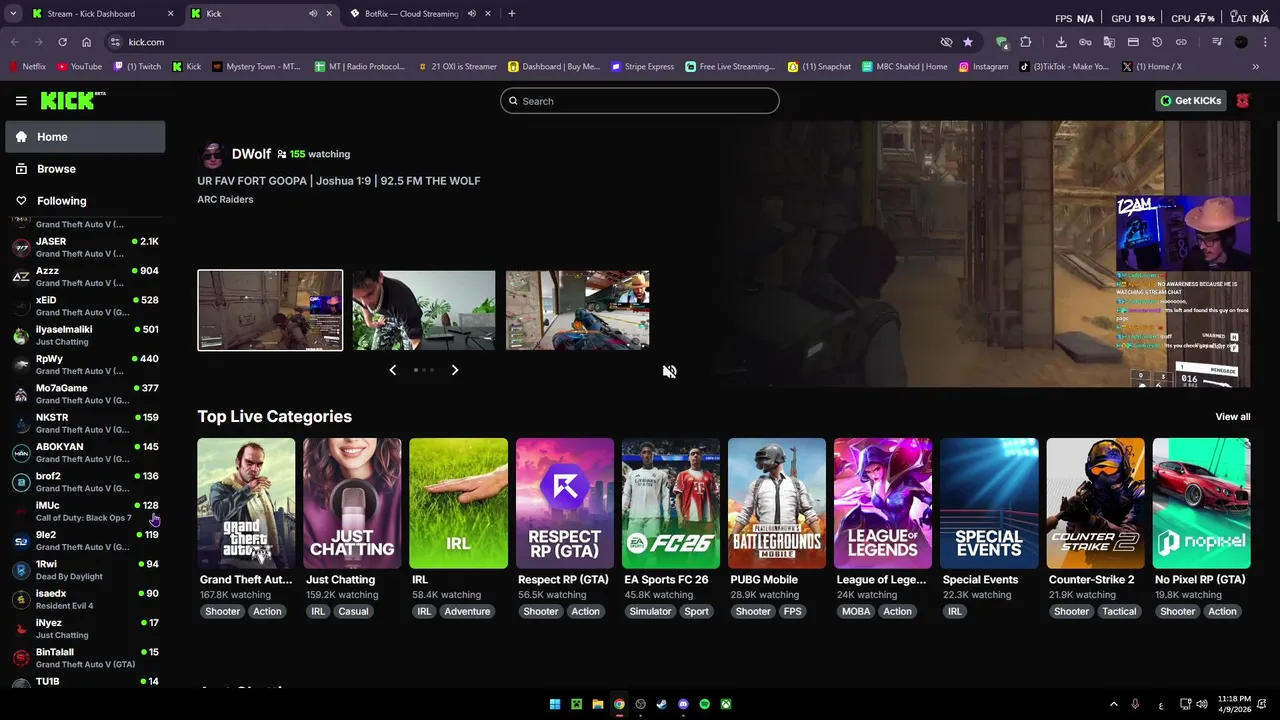The image size is (1280, 720).
Task: Open Windows Start button in taskbar
Action: click(555, 704)
